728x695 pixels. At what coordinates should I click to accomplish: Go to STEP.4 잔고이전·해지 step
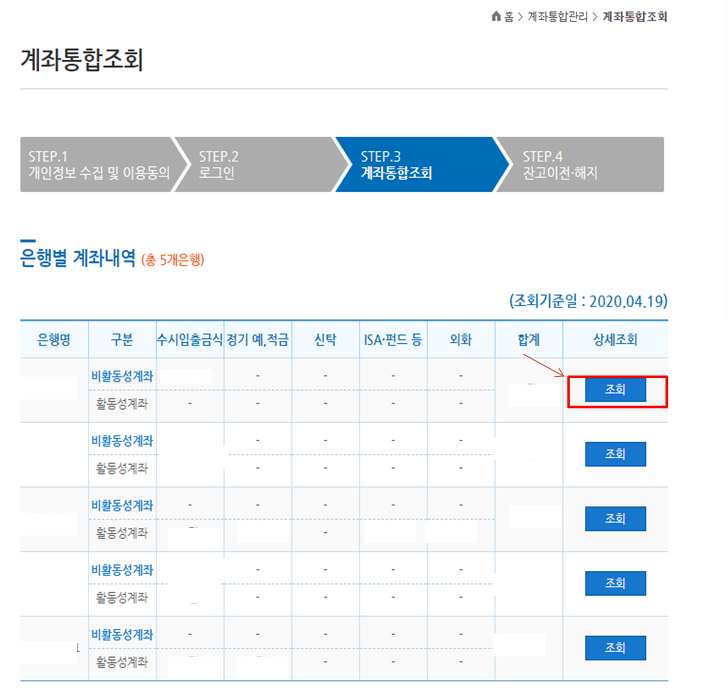tap(582, 164)
